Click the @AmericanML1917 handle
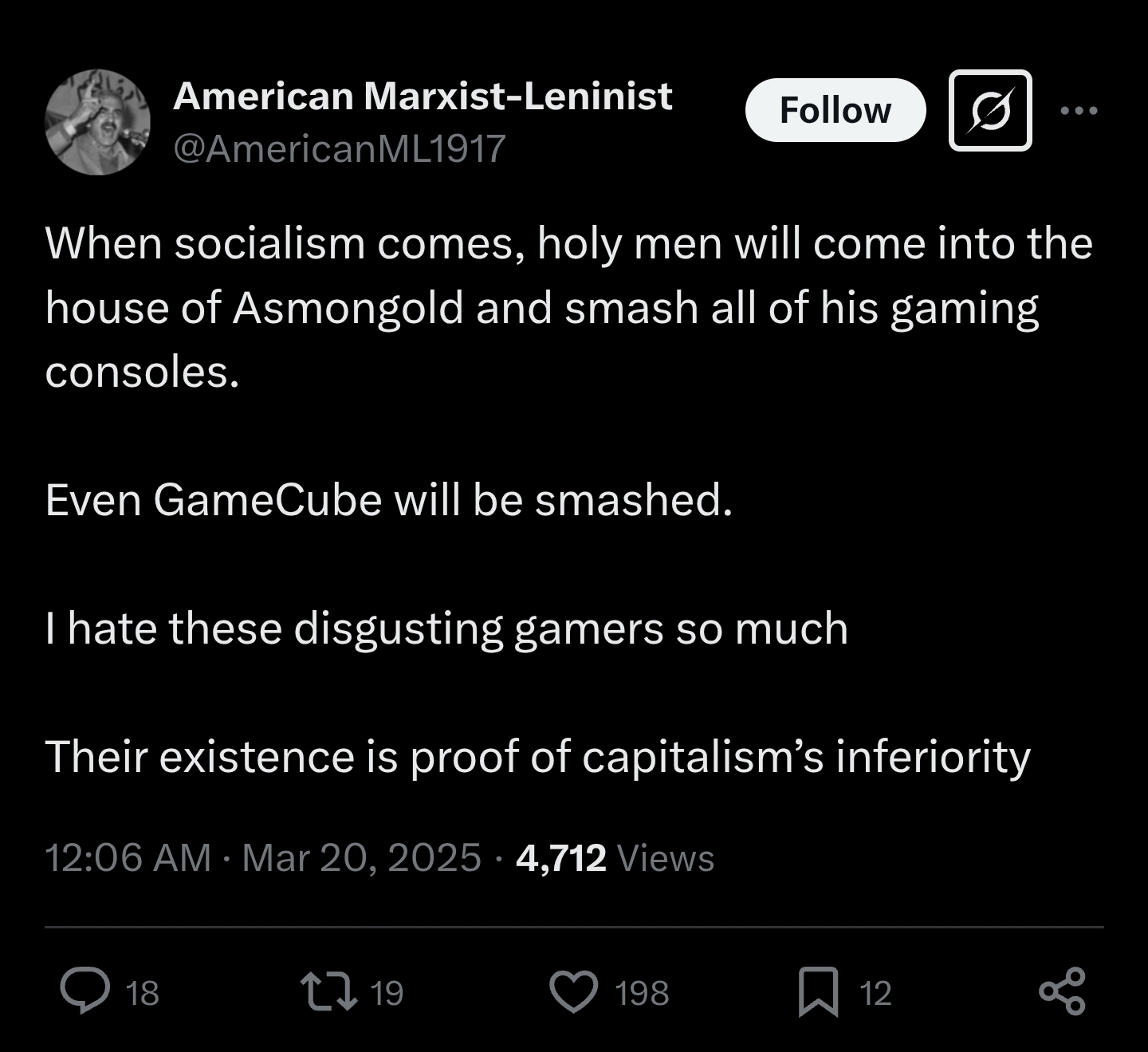This screenshot has width=1148, height=1052. [340, 148]
